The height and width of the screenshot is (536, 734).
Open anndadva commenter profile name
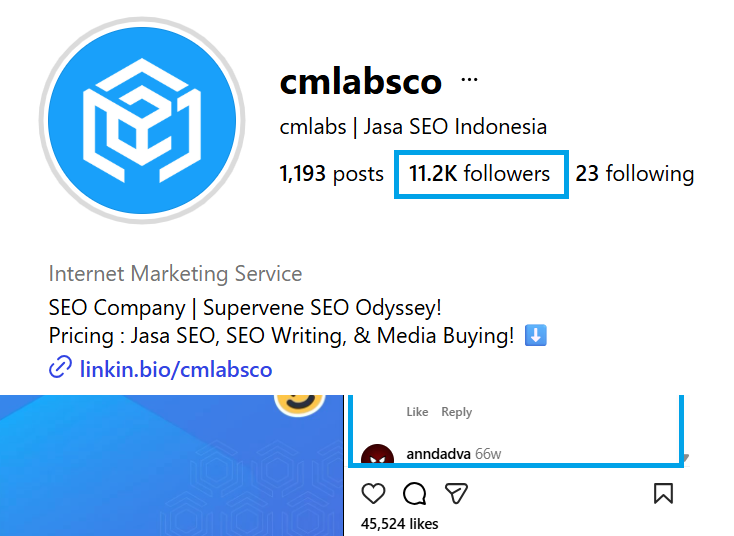tap(439, 454)
